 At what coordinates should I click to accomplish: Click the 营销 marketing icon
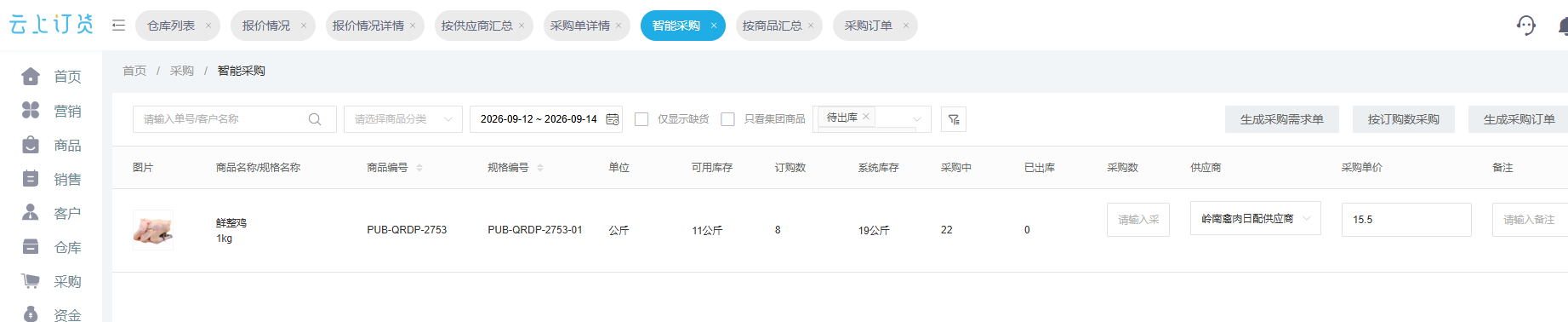[x=31, y=111]
